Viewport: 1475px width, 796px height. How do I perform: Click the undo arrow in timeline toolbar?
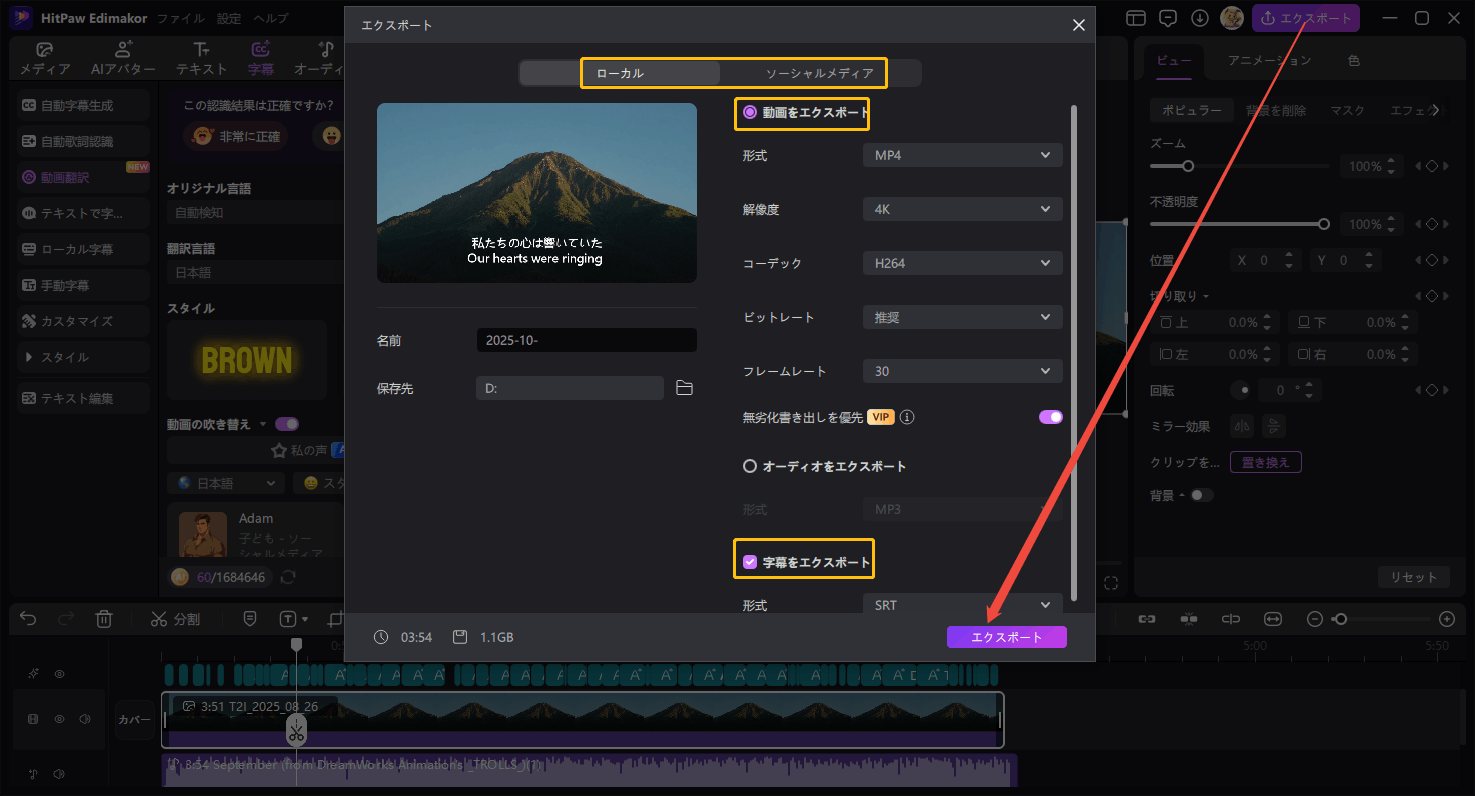coord(28,619)
